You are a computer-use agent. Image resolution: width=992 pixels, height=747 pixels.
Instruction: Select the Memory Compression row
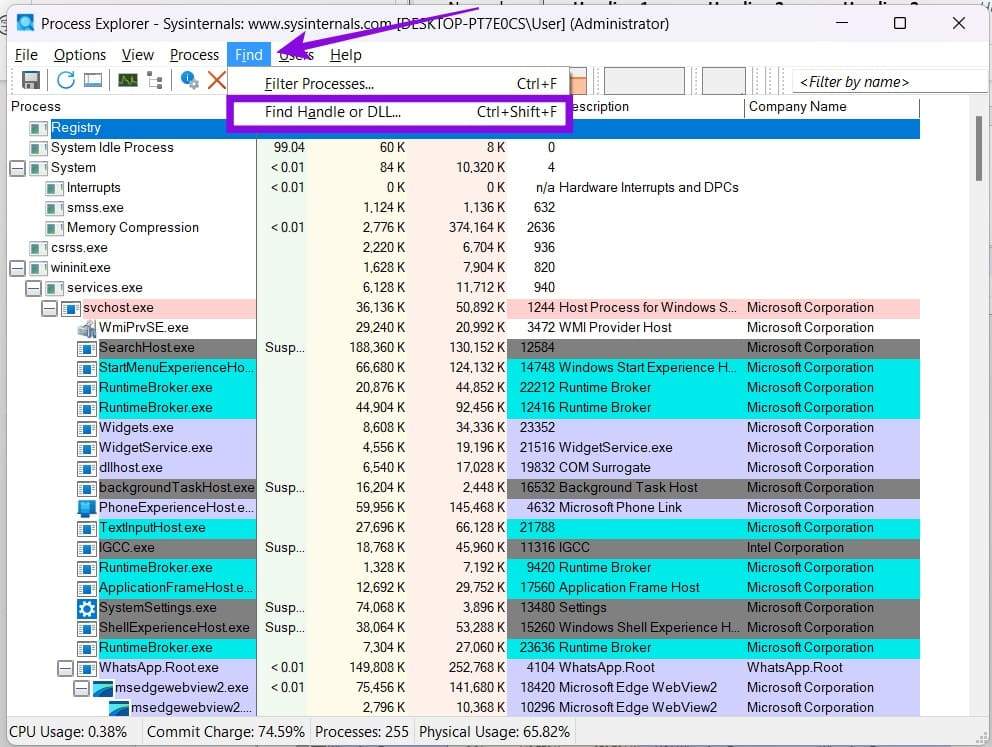click(x=464, y=228)
